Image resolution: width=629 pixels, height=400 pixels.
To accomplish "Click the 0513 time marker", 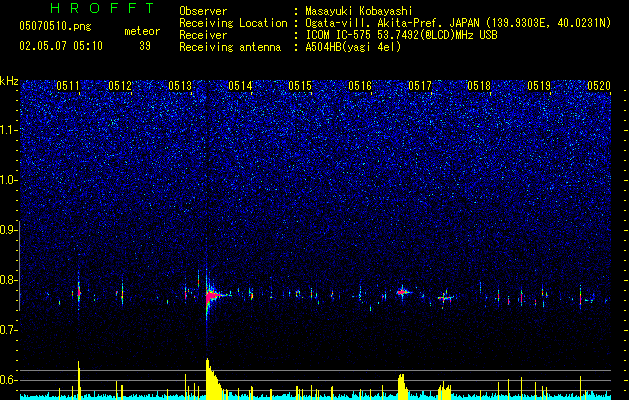I will tap(180, 86).
